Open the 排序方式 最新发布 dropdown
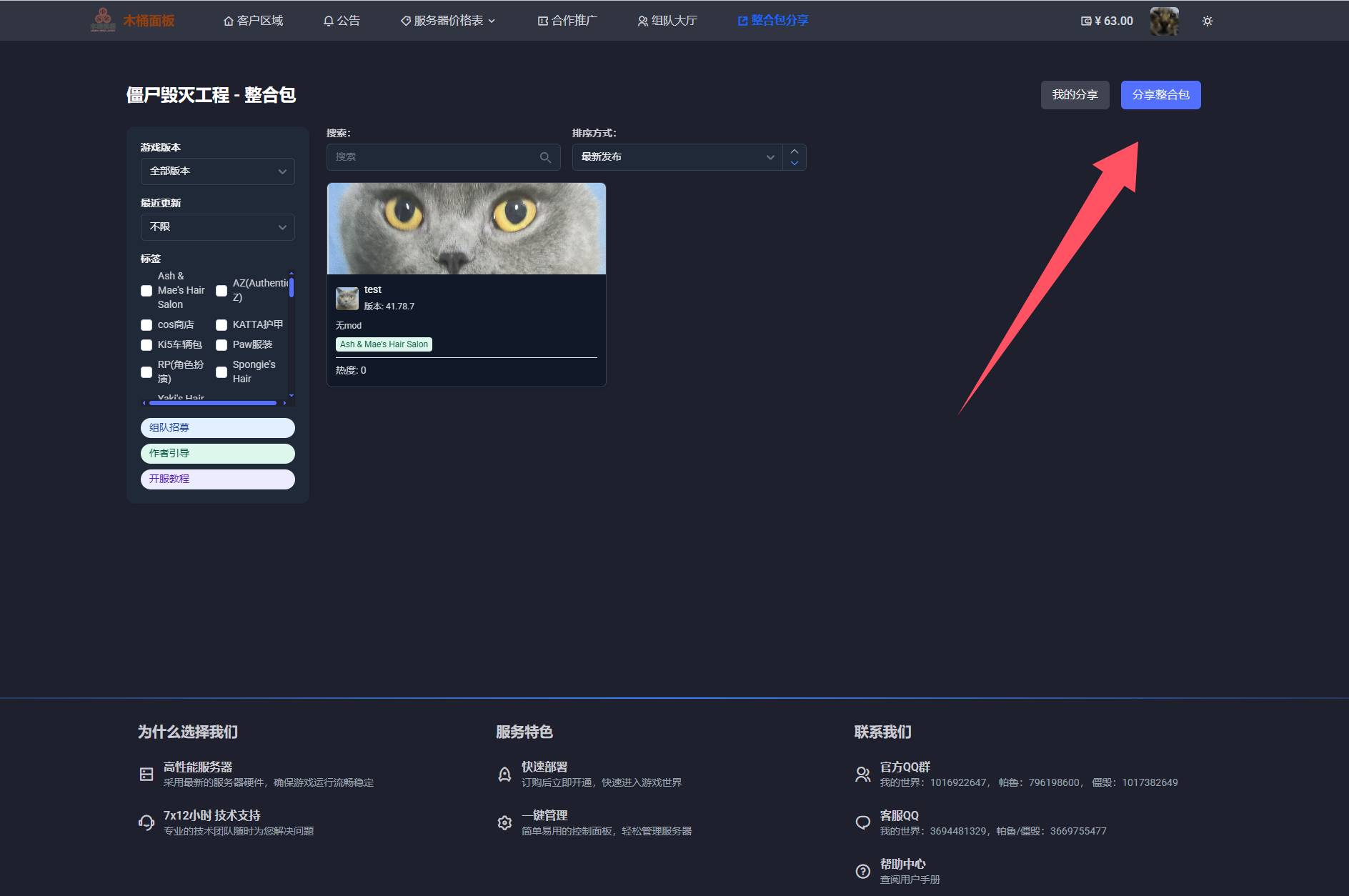This screenshot has height=896, width=1349. point(677,157)
